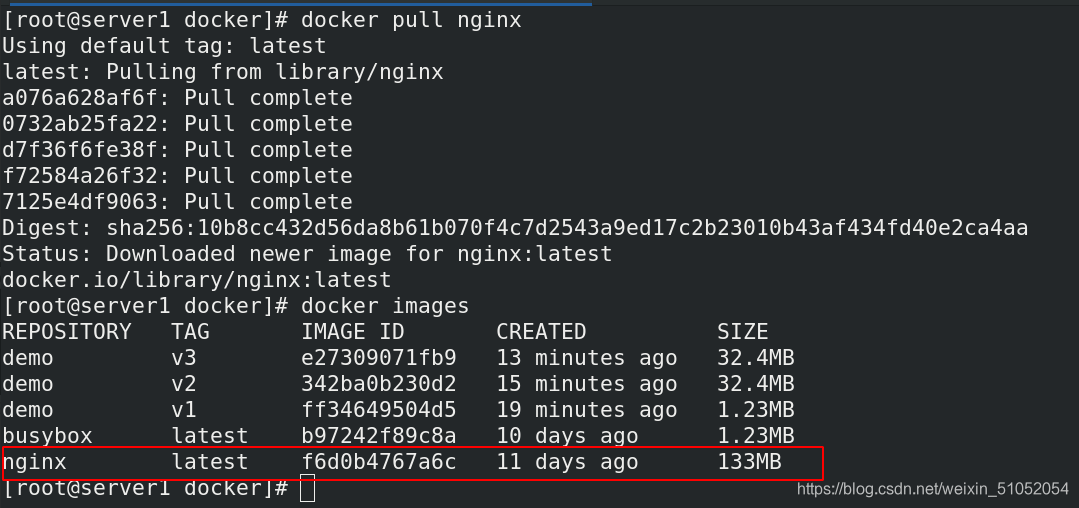
Task: Click the TAG column header
Action: coord(190,332)
